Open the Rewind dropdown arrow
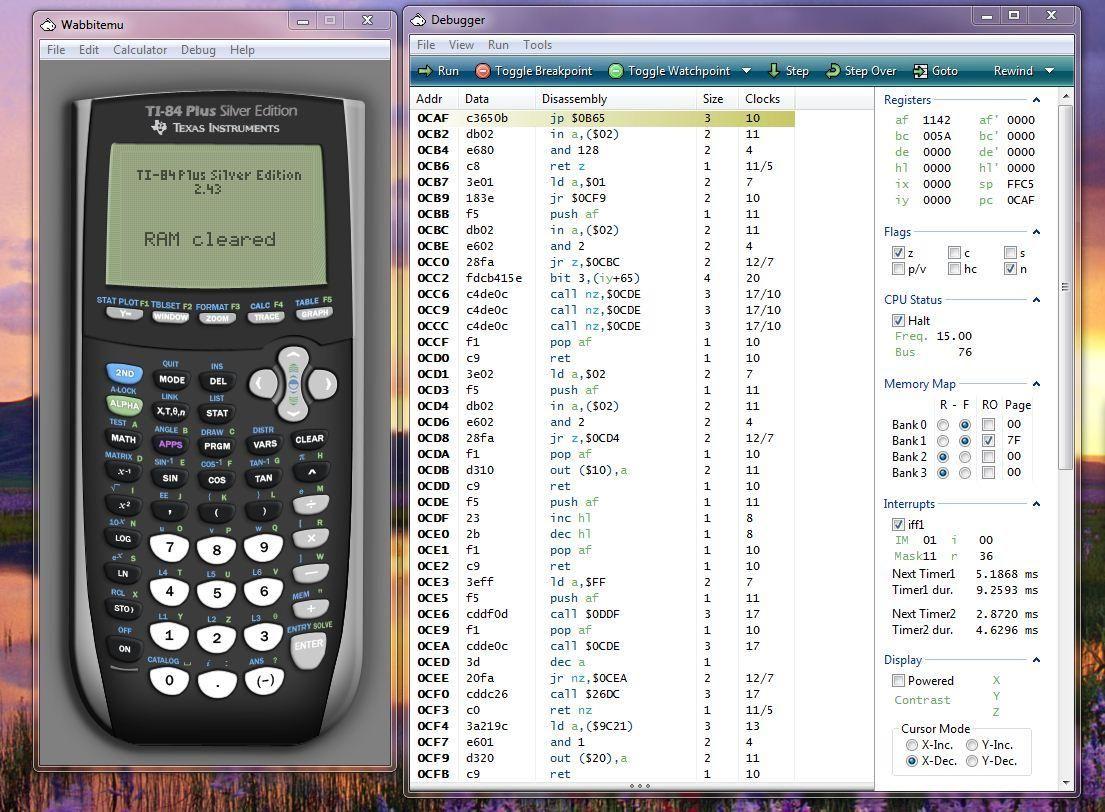The width and height of the screenshot is (1105, 812). point(1049,70)
